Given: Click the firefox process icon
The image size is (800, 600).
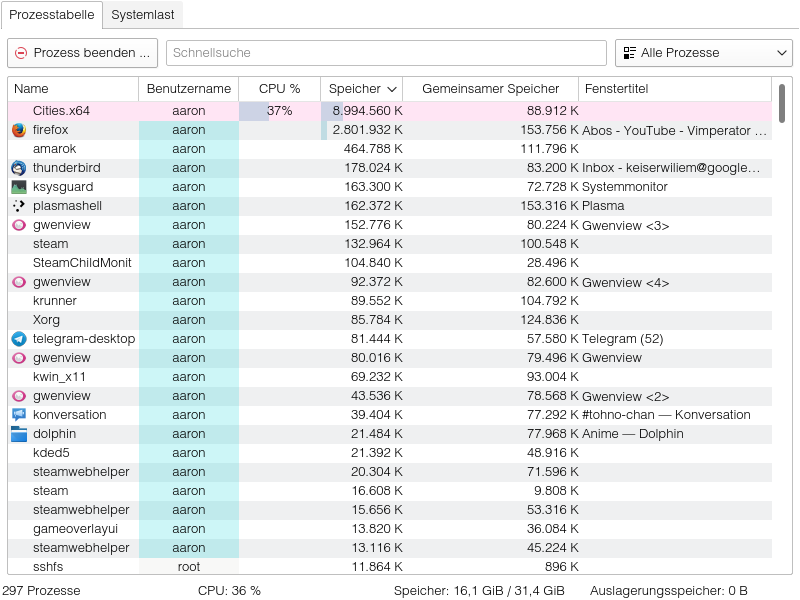Looking at the screenshot, I should pos(19,130).
